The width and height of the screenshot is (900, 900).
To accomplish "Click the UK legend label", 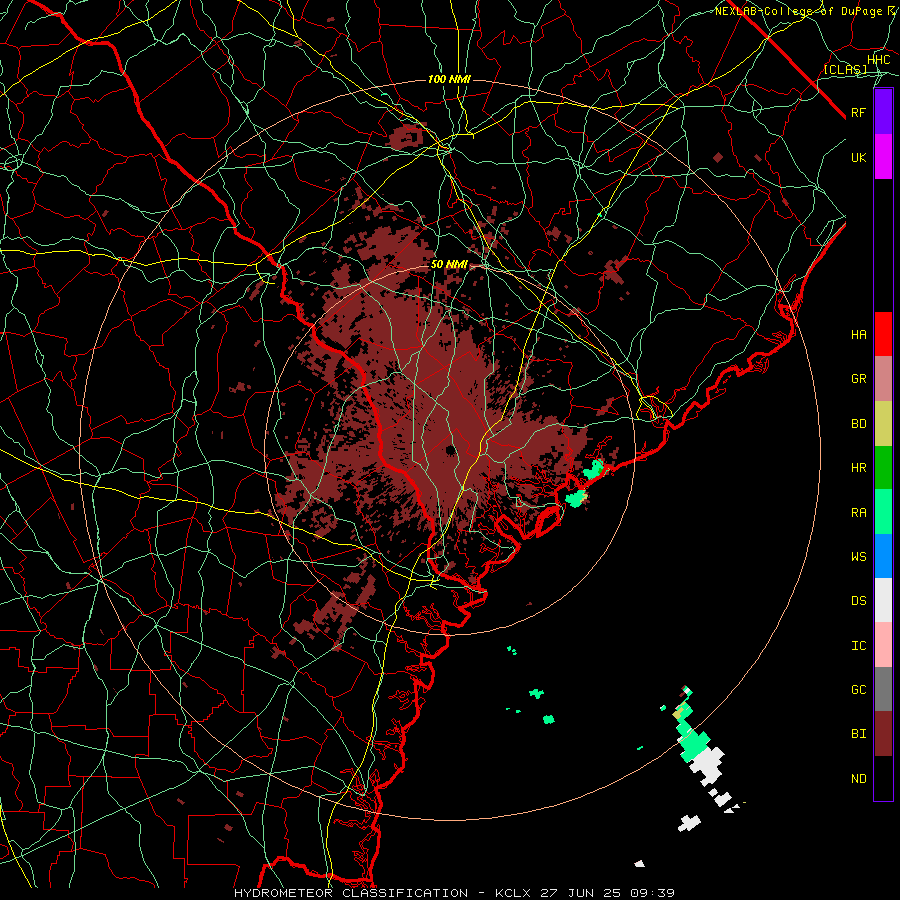I will pos(858,157).
